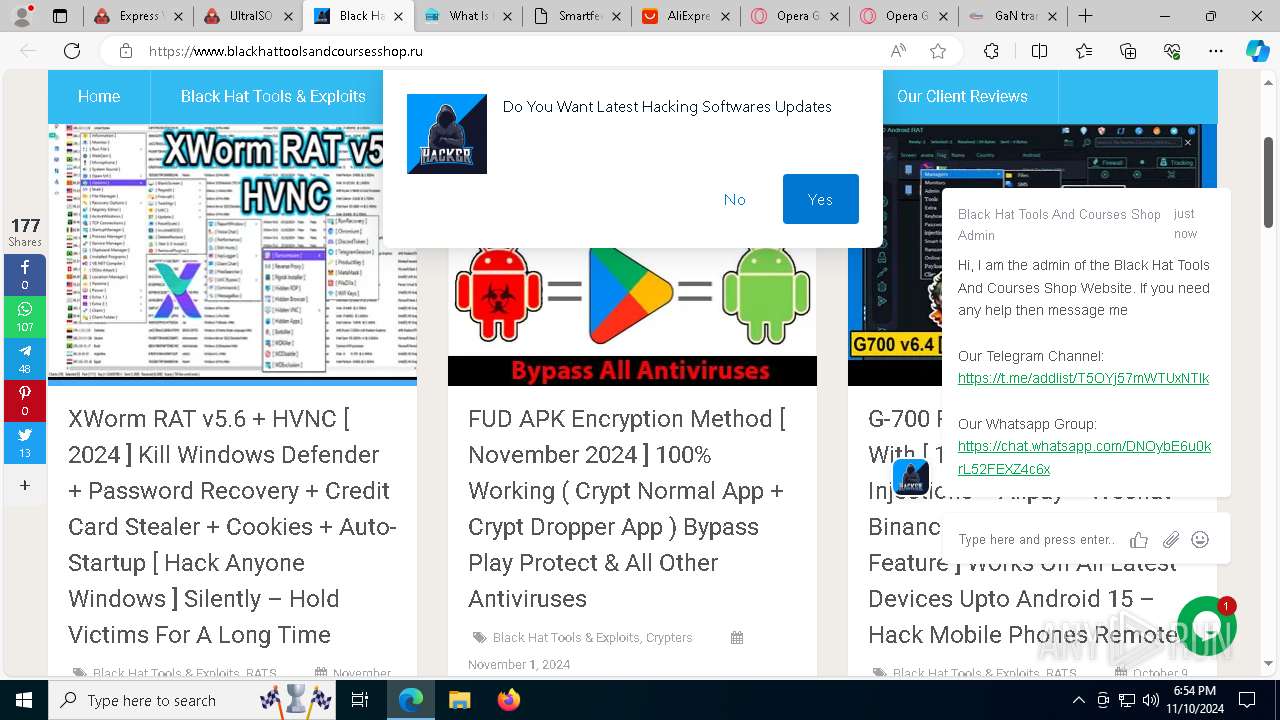
Task: Add this page to favorites
Action: point(937,51)
